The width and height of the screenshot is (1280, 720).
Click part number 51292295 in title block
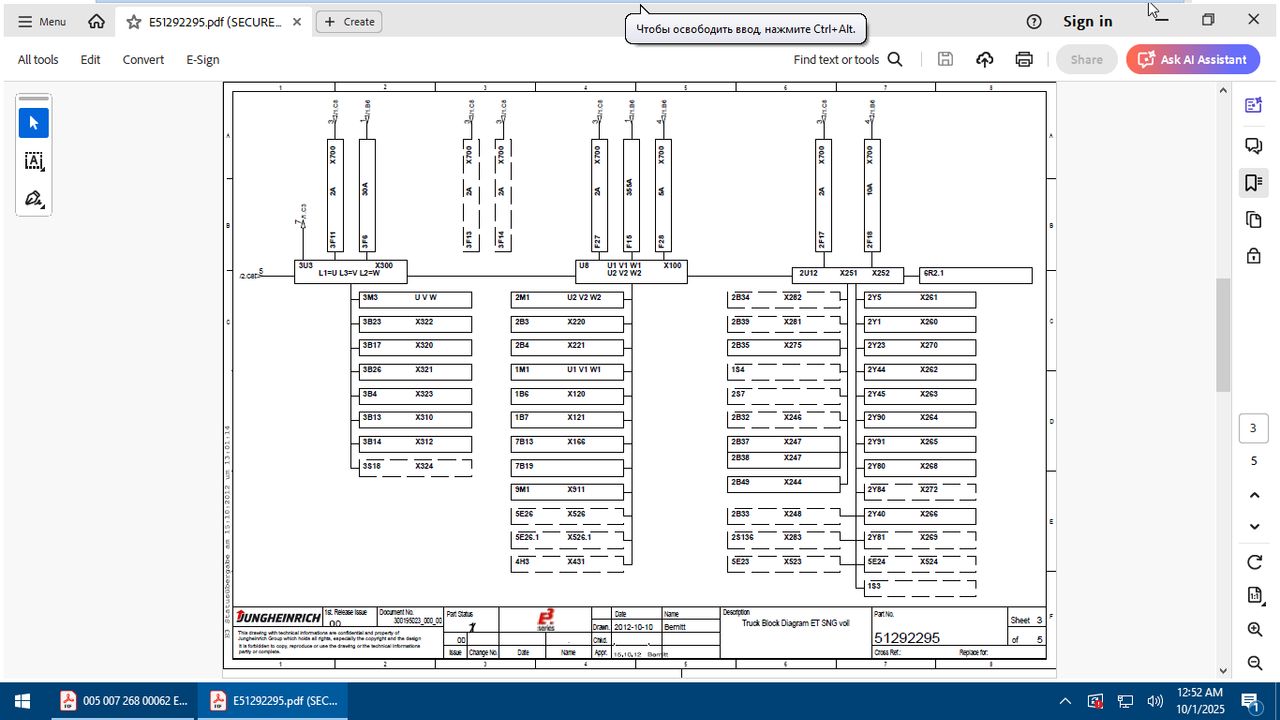click(x=907, y=638)
